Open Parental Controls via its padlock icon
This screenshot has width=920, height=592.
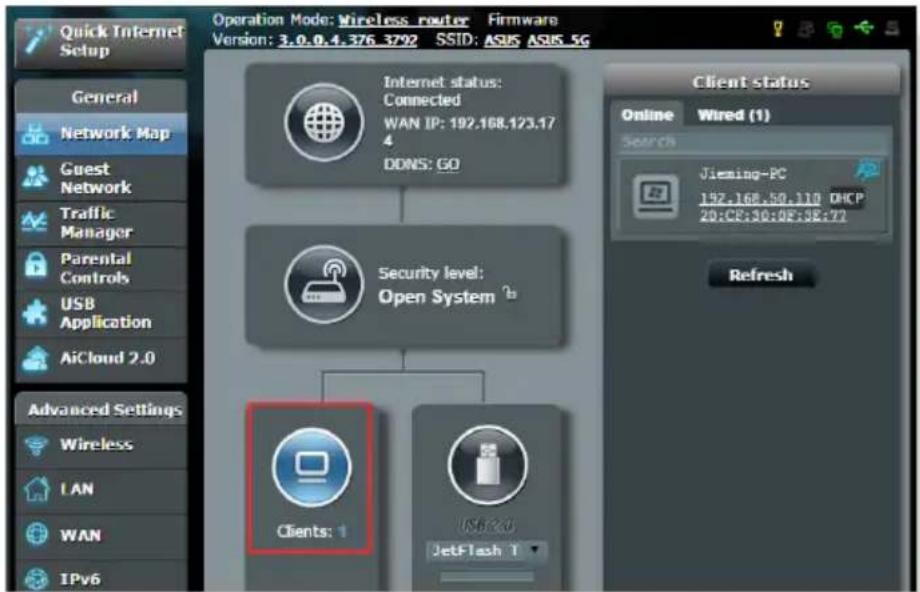(x=36, y=266)
